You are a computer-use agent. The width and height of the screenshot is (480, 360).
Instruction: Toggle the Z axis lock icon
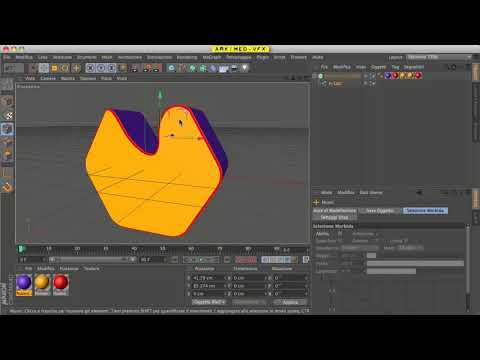[x=112, y=68]
